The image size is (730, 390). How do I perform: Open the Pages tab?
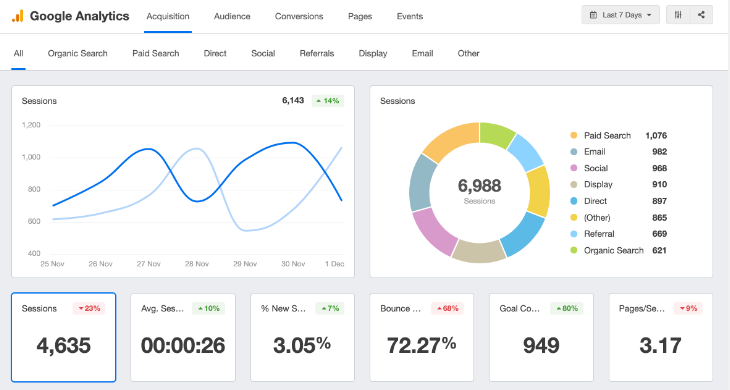(360, 16)
